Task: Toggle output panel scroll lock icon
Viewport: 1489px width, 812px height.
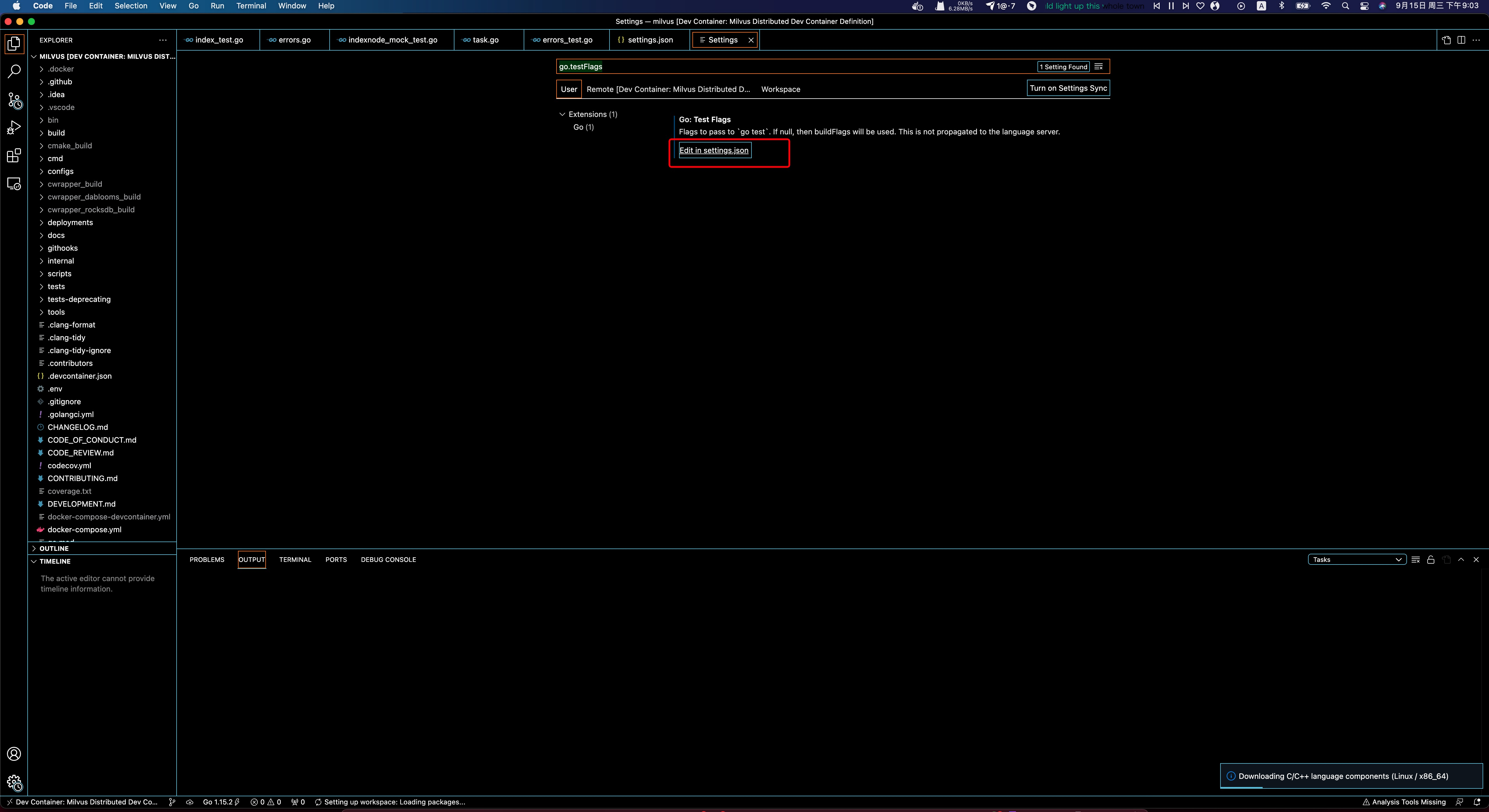Action: click(x=1431, y=560)
